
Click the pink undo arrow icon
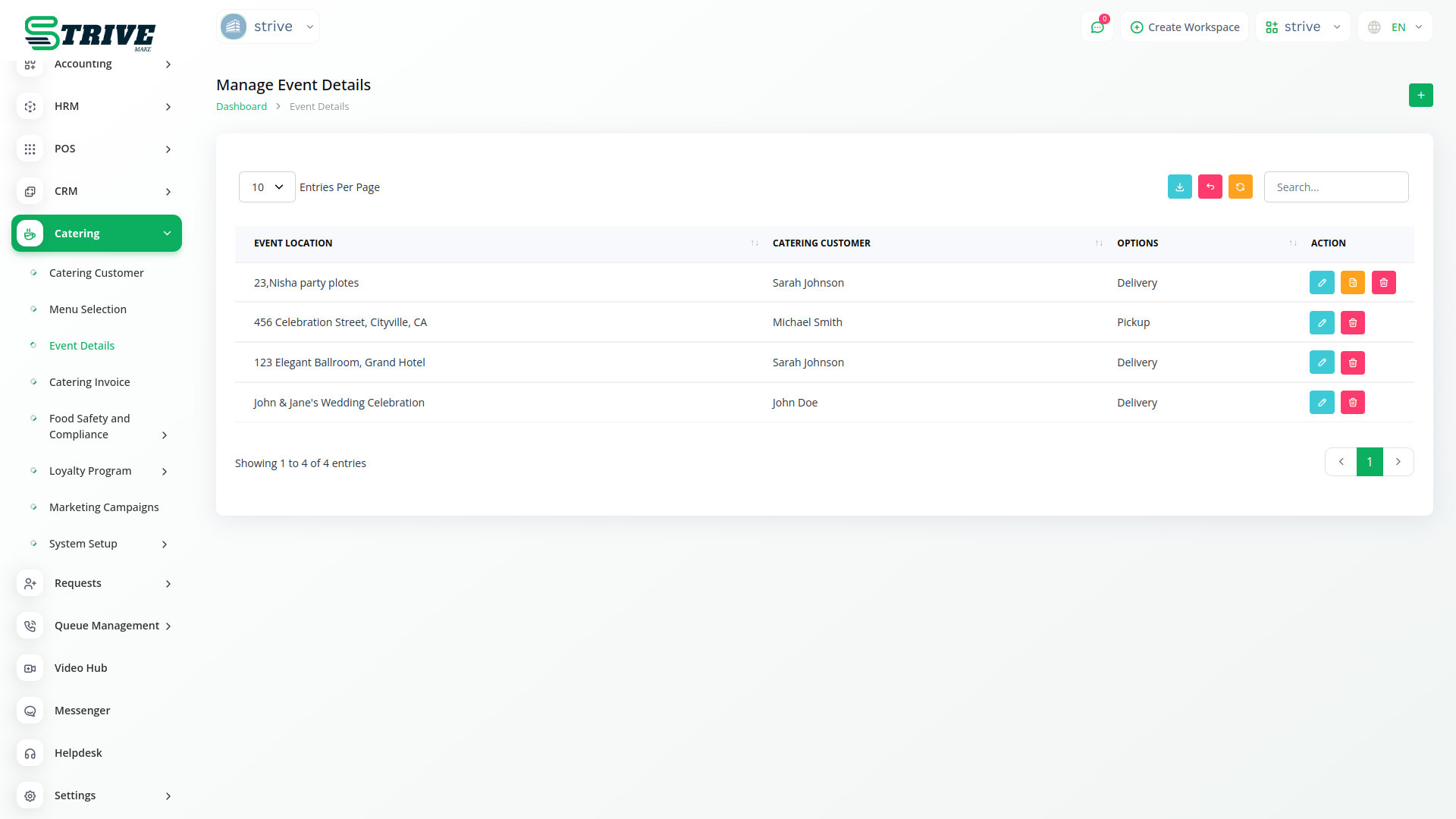tap(1210, 187)
